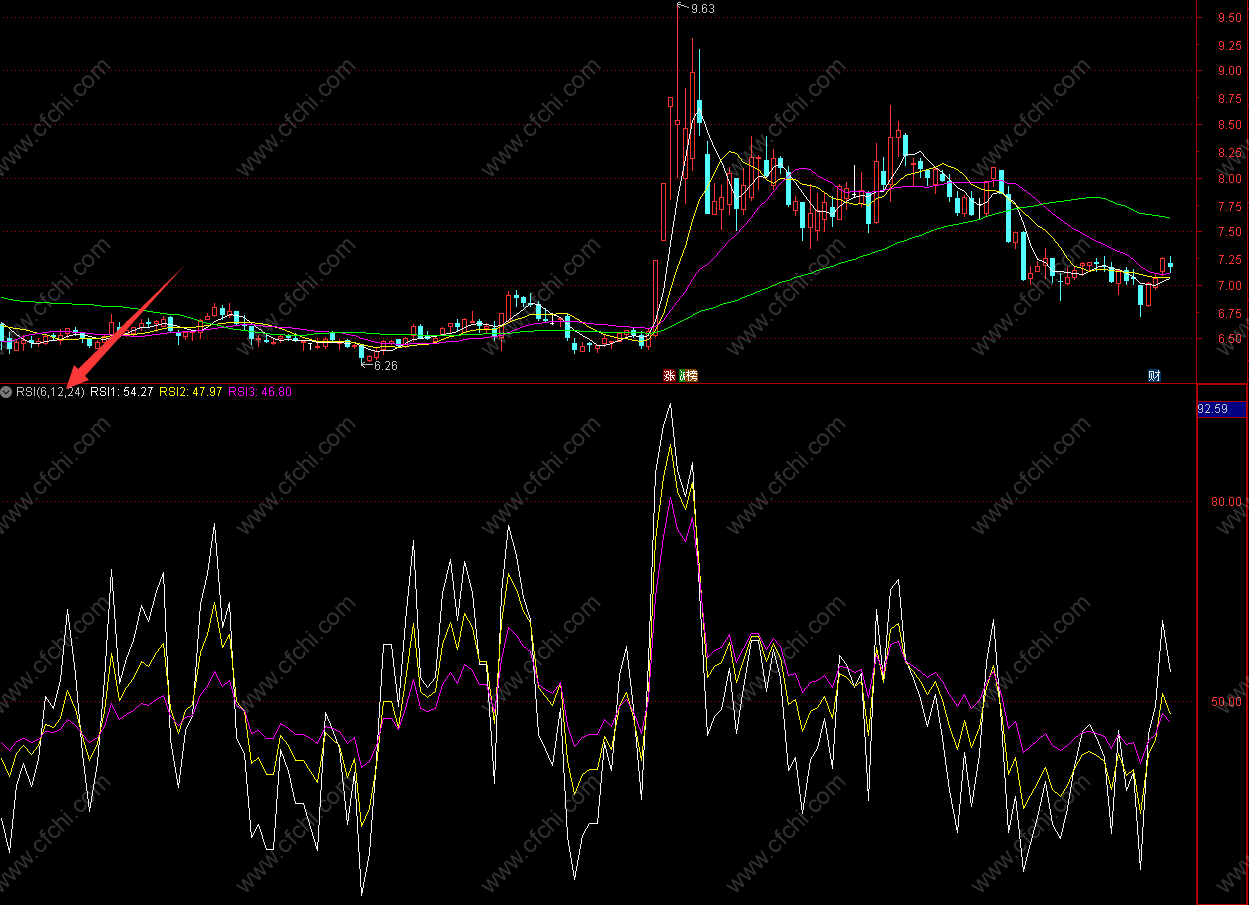This screenshot has height=905, width=1249.
Task: Click the blue 92.59 value box
Action: 1222,408
